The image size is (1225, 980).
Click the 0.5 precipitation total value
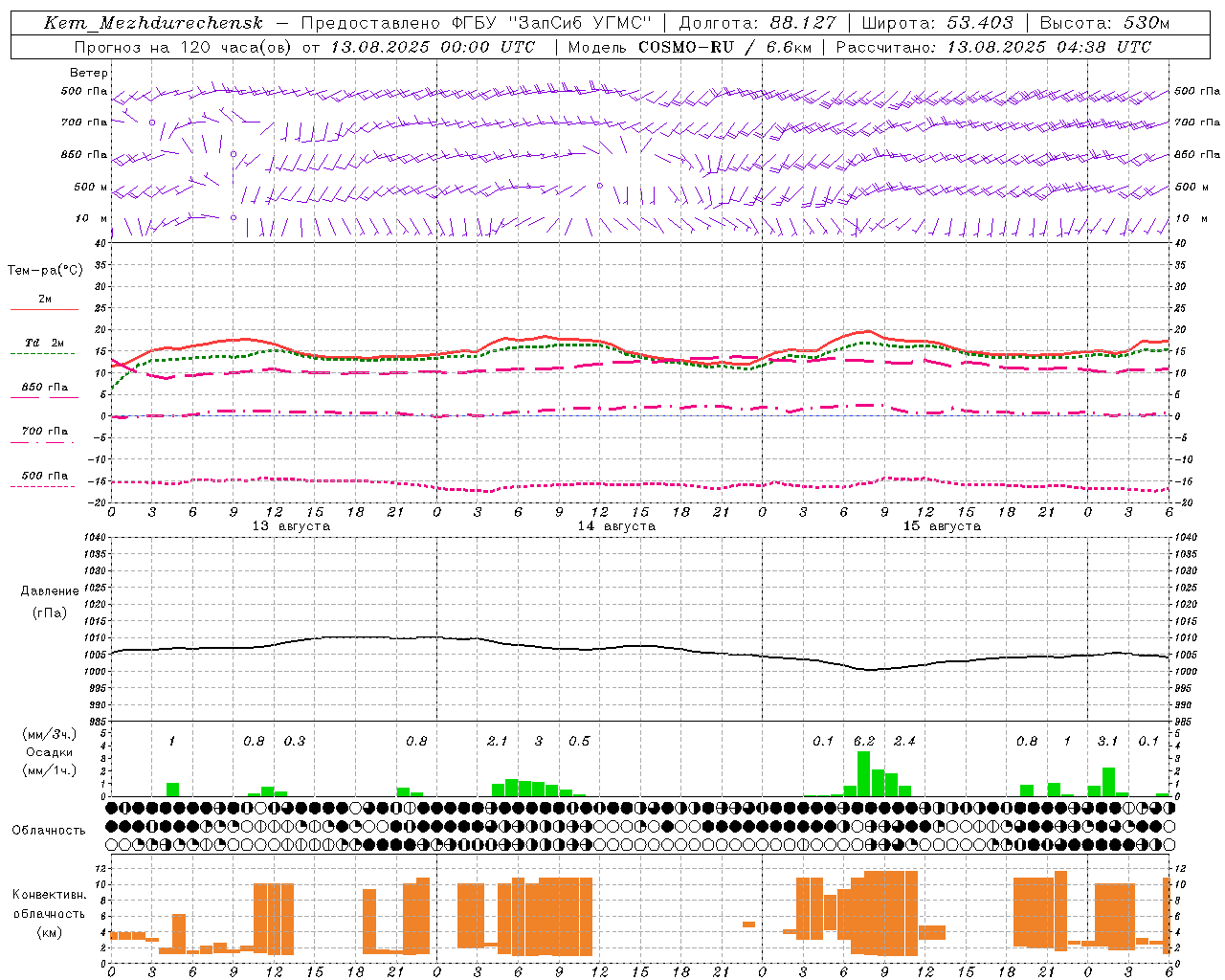[x=579, y=741]
